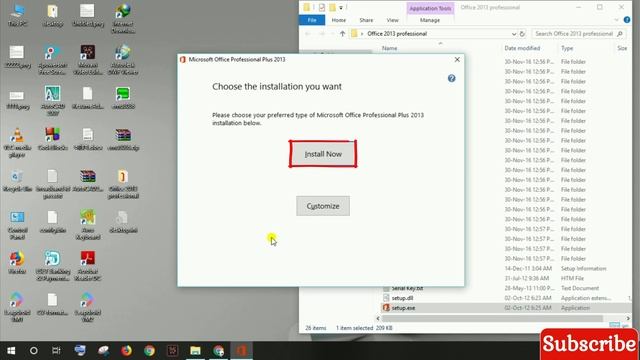The width and height of the screenshot is (640, 360).
Task: Go up one folder with the up arrow
Action: pyautogui.click(x=342, y=34)
